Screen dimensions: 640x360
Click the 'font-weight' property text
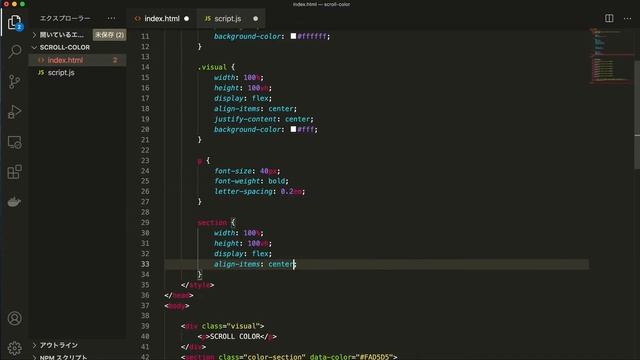(x=237, y=181)
